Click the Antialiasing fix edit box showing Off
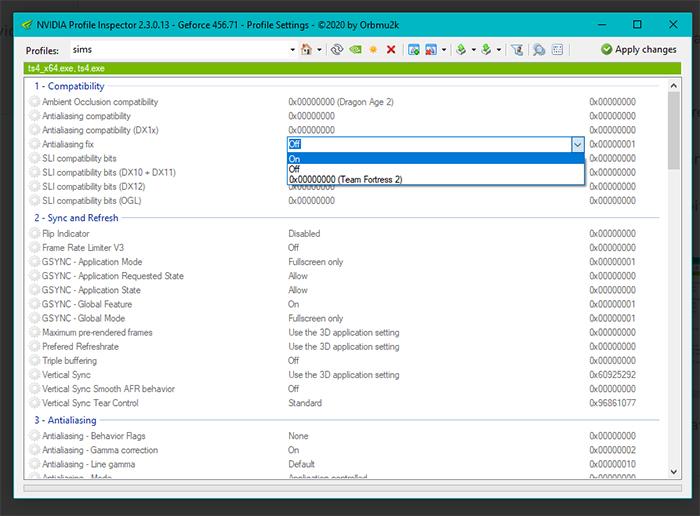 click(429, 144)
